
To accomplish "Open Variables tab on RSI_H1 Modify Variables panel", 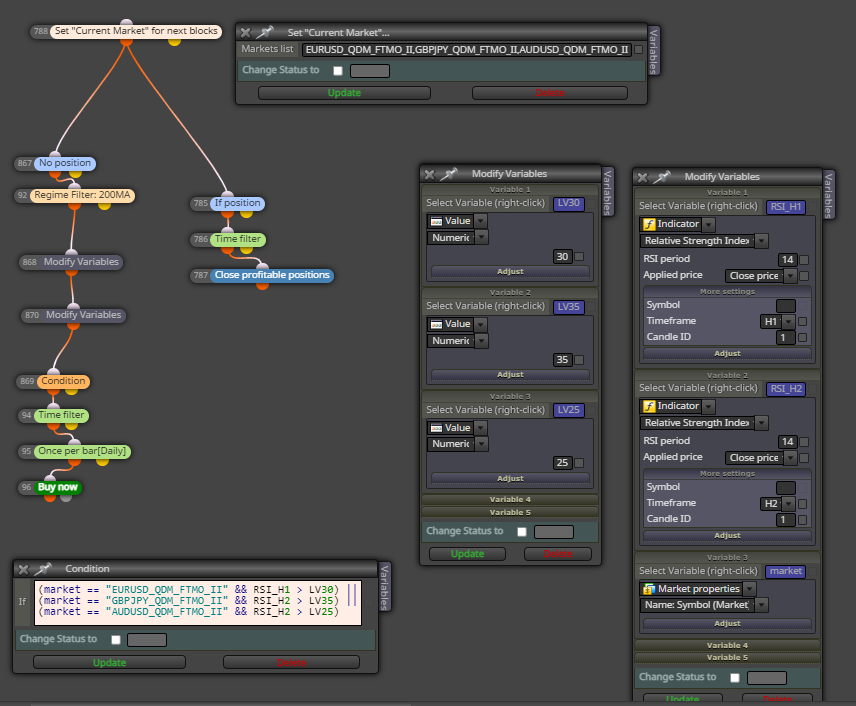I will [x=828, y=195].
